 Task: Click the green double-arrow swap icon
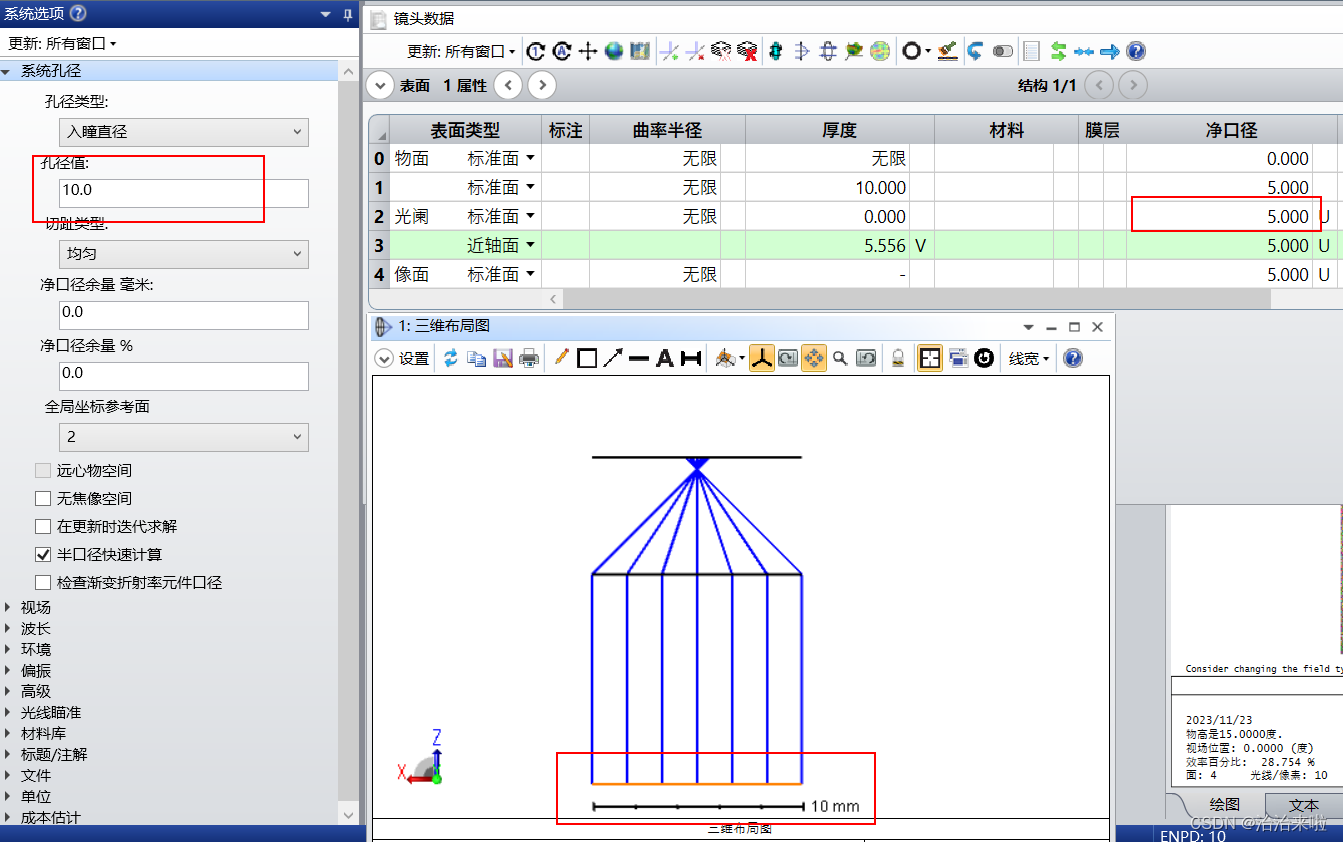(x=1058, y=51)
